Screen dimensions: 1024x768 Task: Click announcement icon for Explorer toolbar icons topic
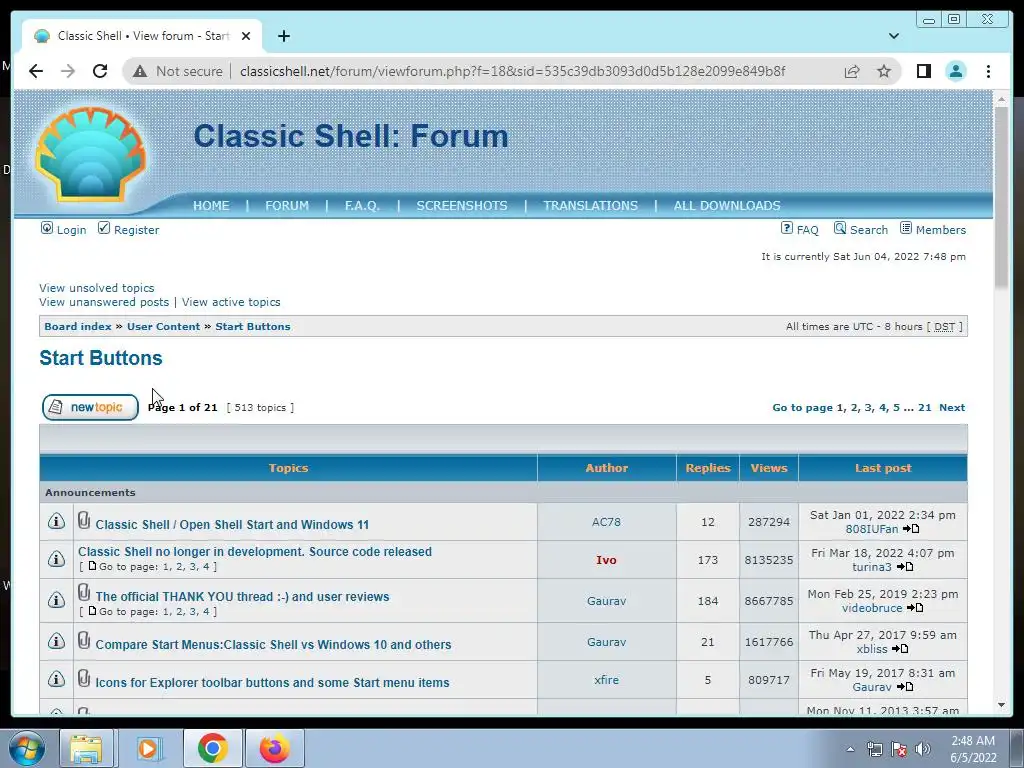coord(56,679)
